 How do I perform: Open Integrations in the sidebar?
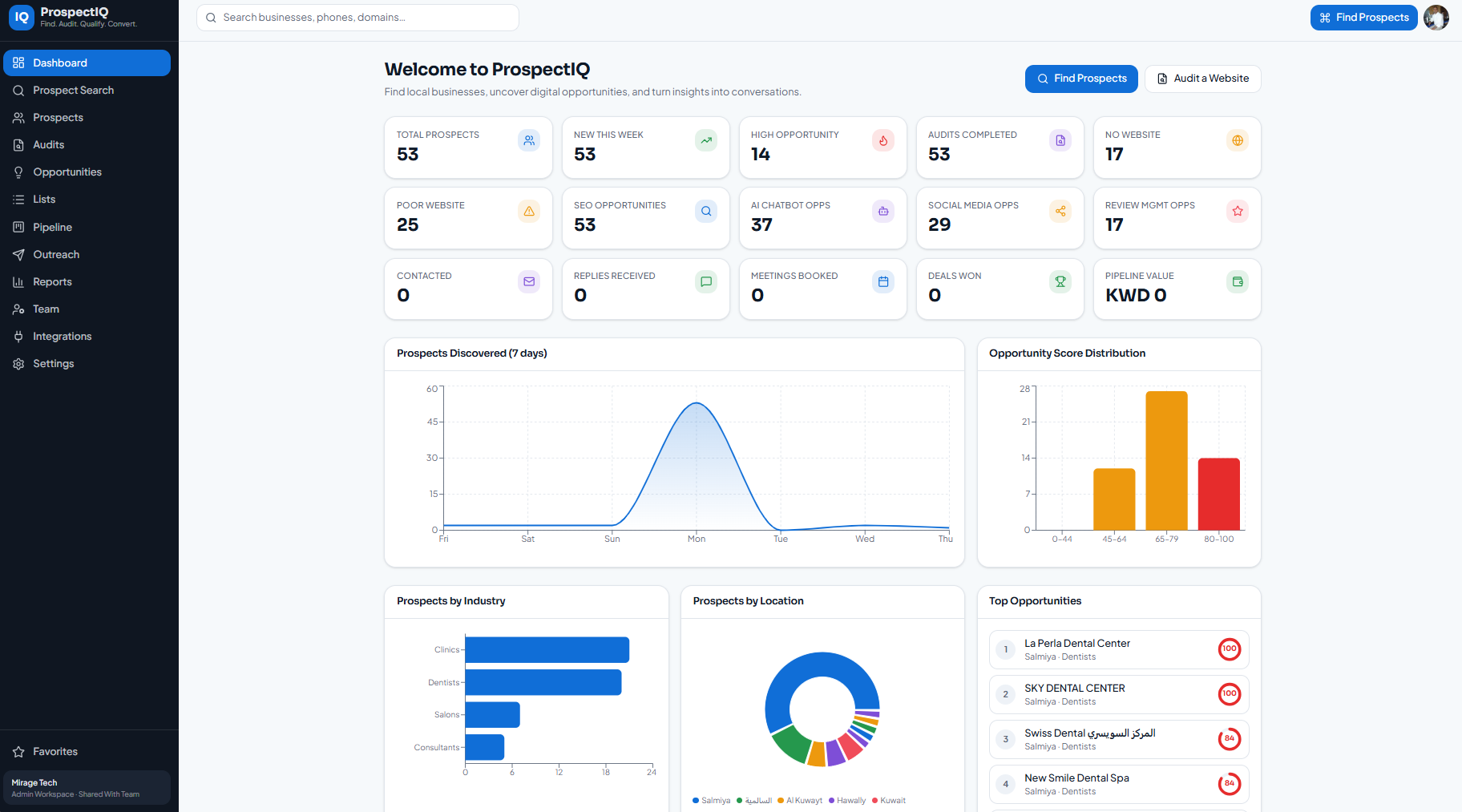click(x=87, y=336)
